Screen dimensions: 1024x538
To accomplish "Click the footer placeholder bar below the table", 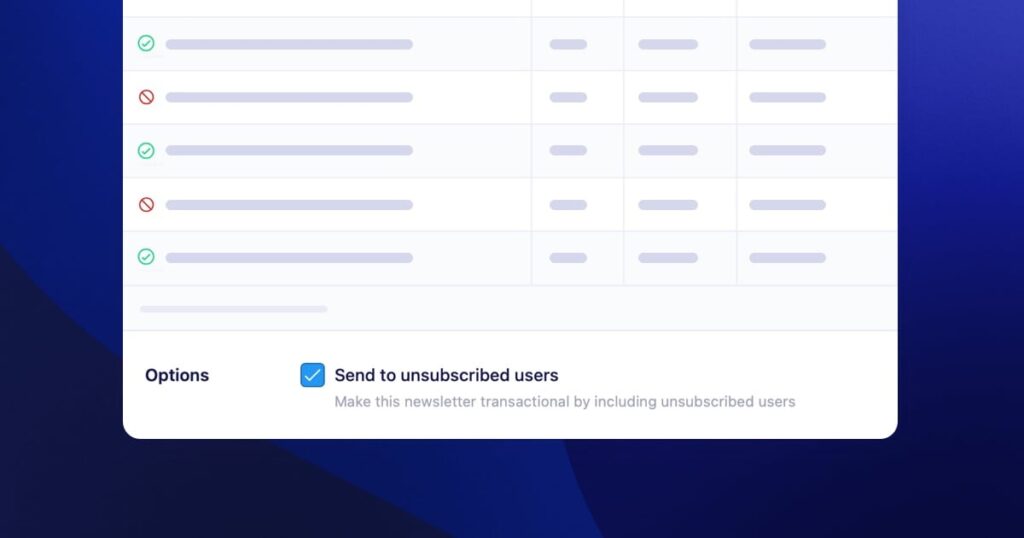I will [x=233, y=309].
